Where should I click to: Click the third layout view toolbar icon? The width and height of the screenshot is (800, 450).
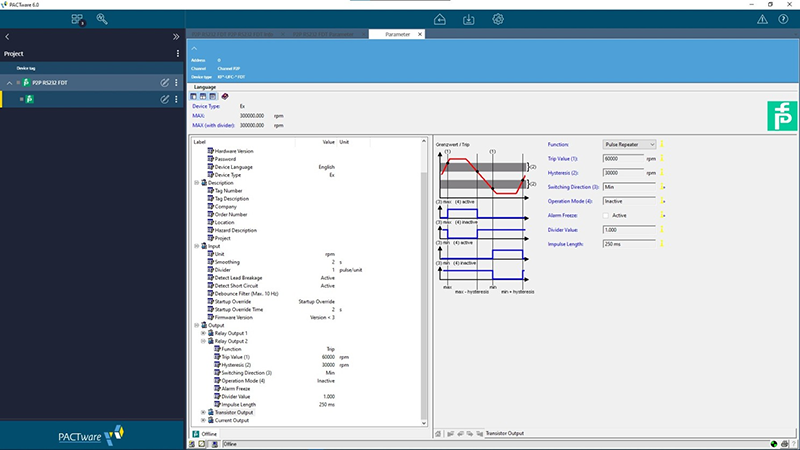pyautogui.click(x=213, y=96)
